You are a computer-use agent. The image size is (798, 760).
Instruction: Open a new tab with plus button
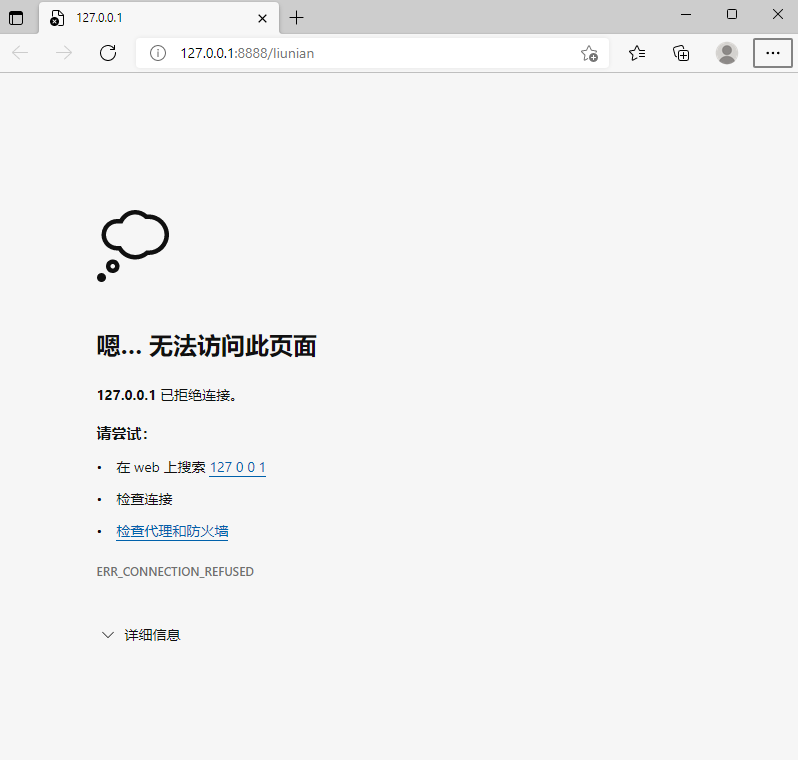click(296, 18)
